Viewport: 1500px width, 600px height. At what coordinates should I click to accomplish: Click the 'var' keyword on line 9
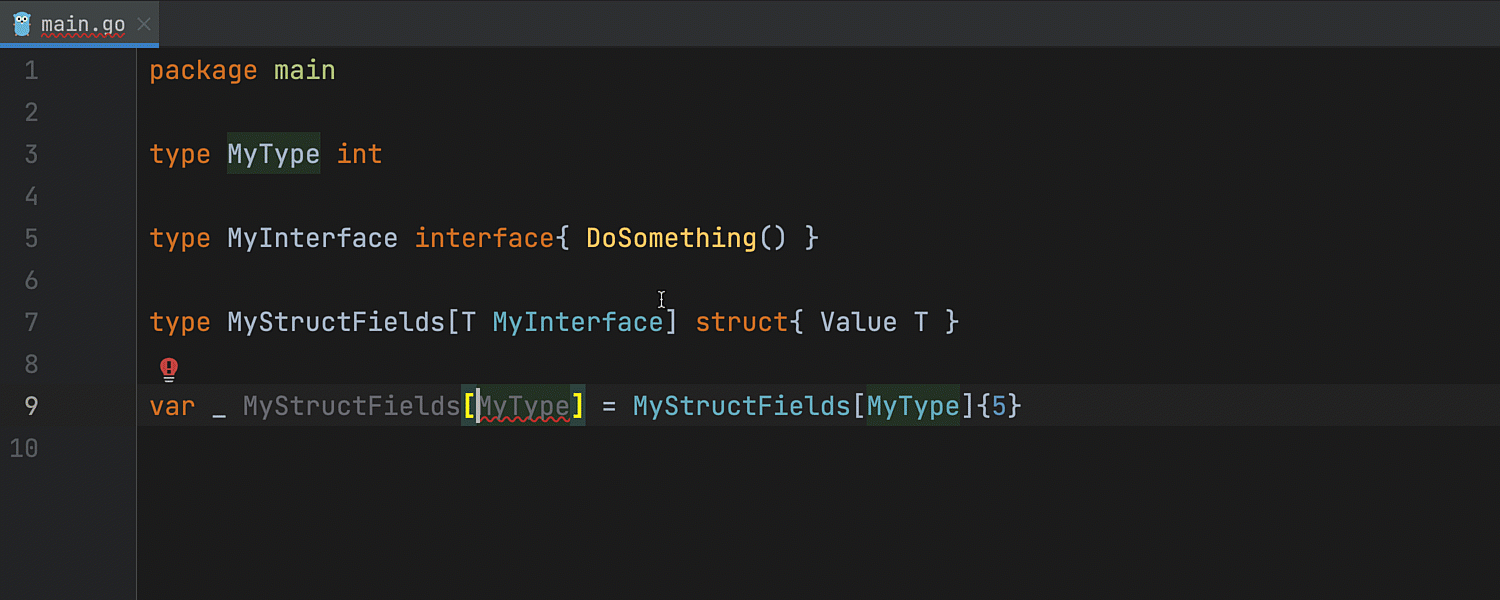[x=173, y=406]
